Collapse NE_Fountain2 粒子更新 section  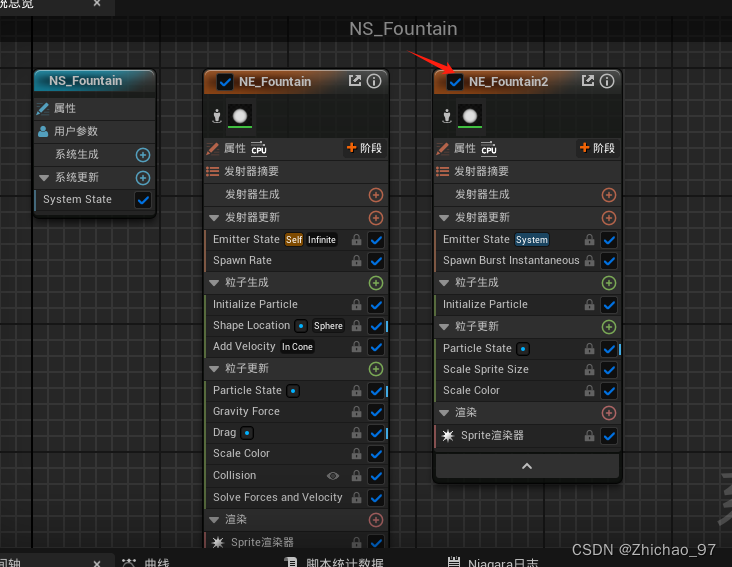[x=444, y=327]
